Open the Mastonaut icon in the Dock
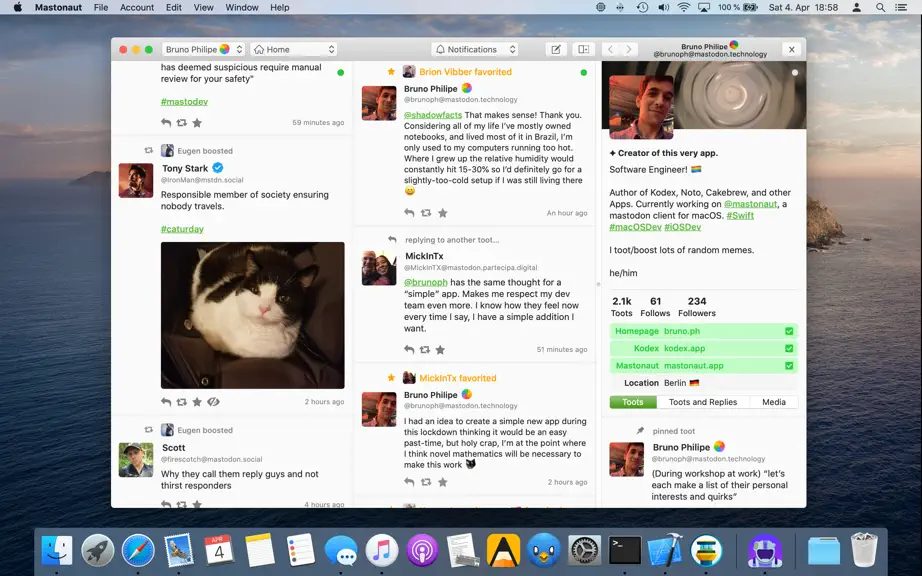Screen dimensions: 922x576 click(764, 551)
